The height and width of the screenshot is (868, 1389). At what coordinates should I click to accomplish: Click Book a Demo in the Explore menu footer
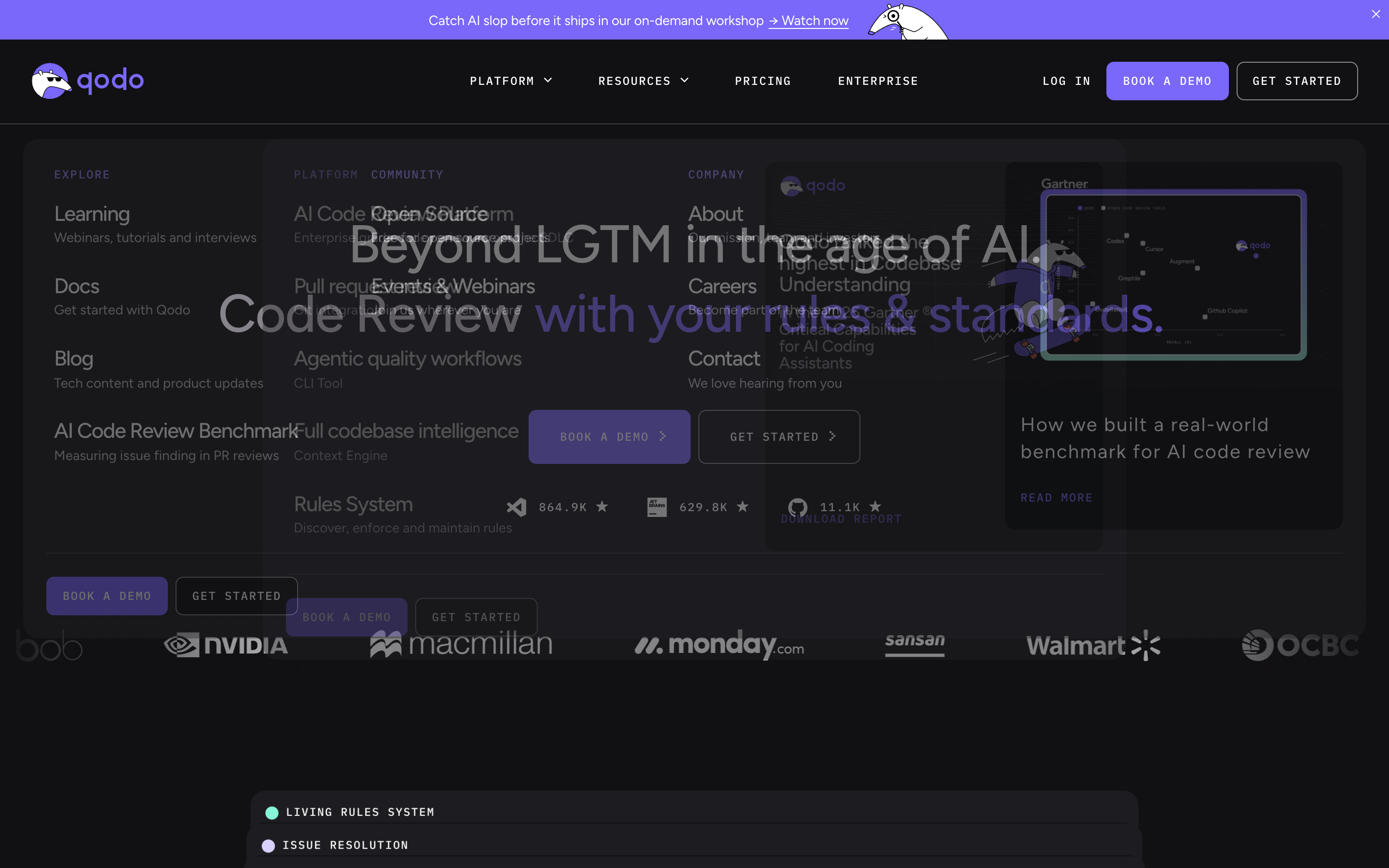(x=107, y=596)
